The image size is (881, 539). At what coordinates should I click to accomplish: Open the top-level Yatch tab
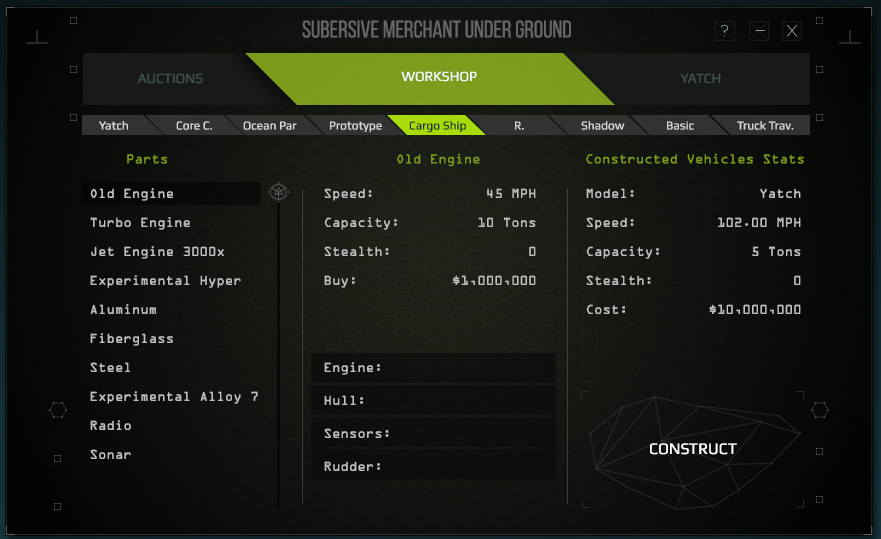click(700, 78)
